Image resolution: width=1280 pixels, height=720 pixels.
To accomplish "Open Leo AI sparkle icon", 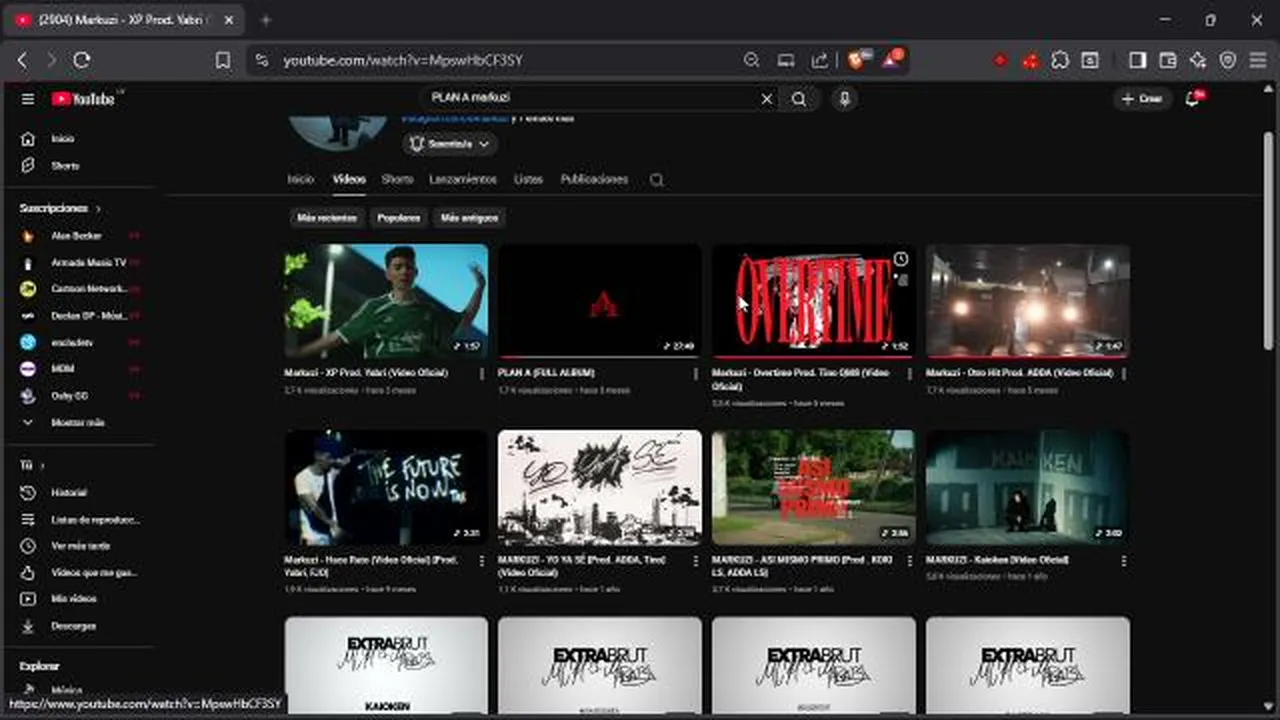I will (1198, 60).
